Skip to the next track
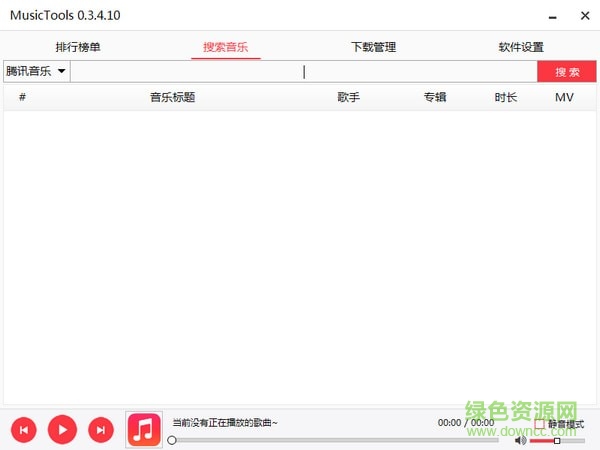This screenshot has height=450, width=600. coord(101,430)
